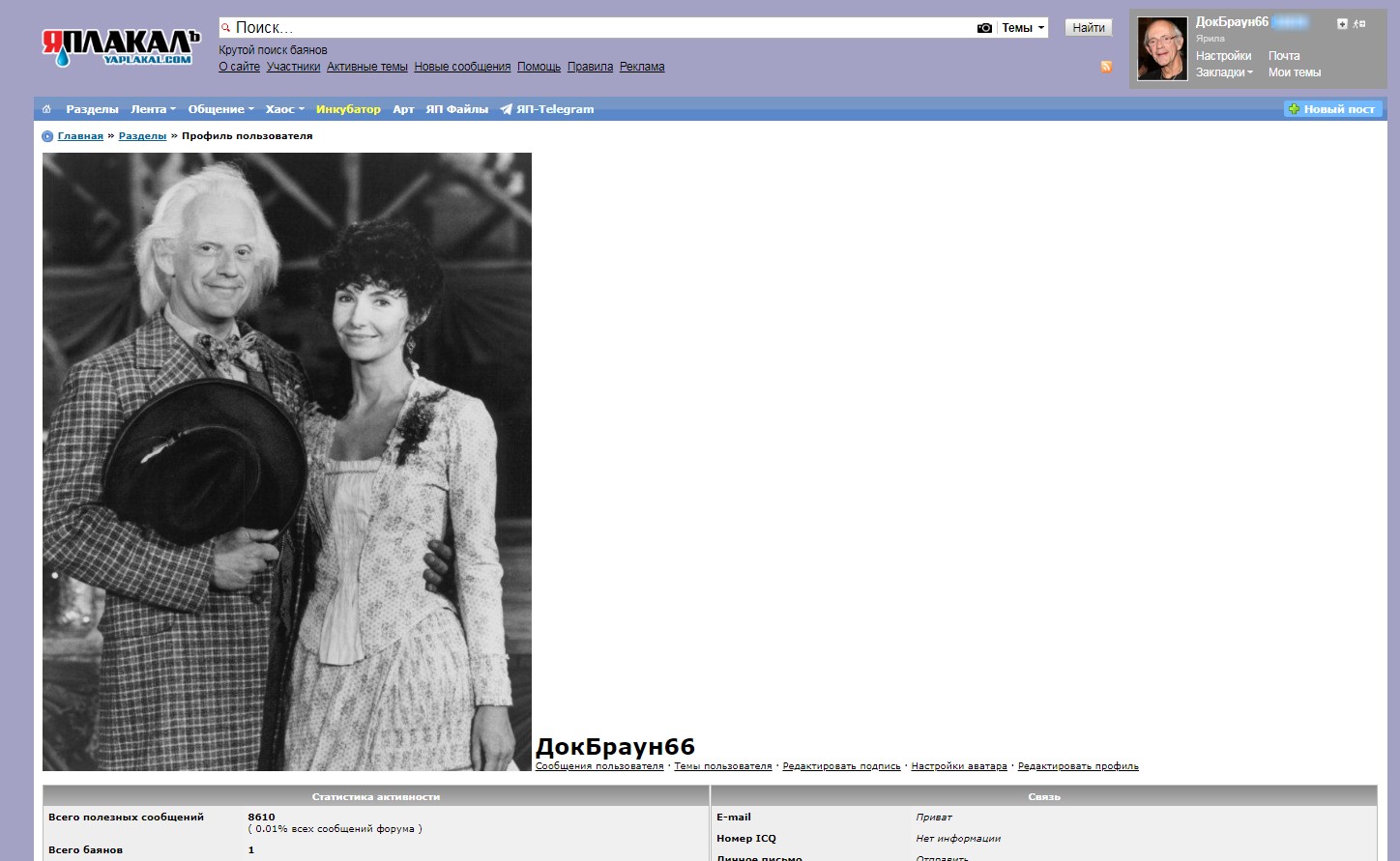The width and height of the screenshot is (1400, 861).
Task: Open the Разделы navigation item
Action: (92, 109)
